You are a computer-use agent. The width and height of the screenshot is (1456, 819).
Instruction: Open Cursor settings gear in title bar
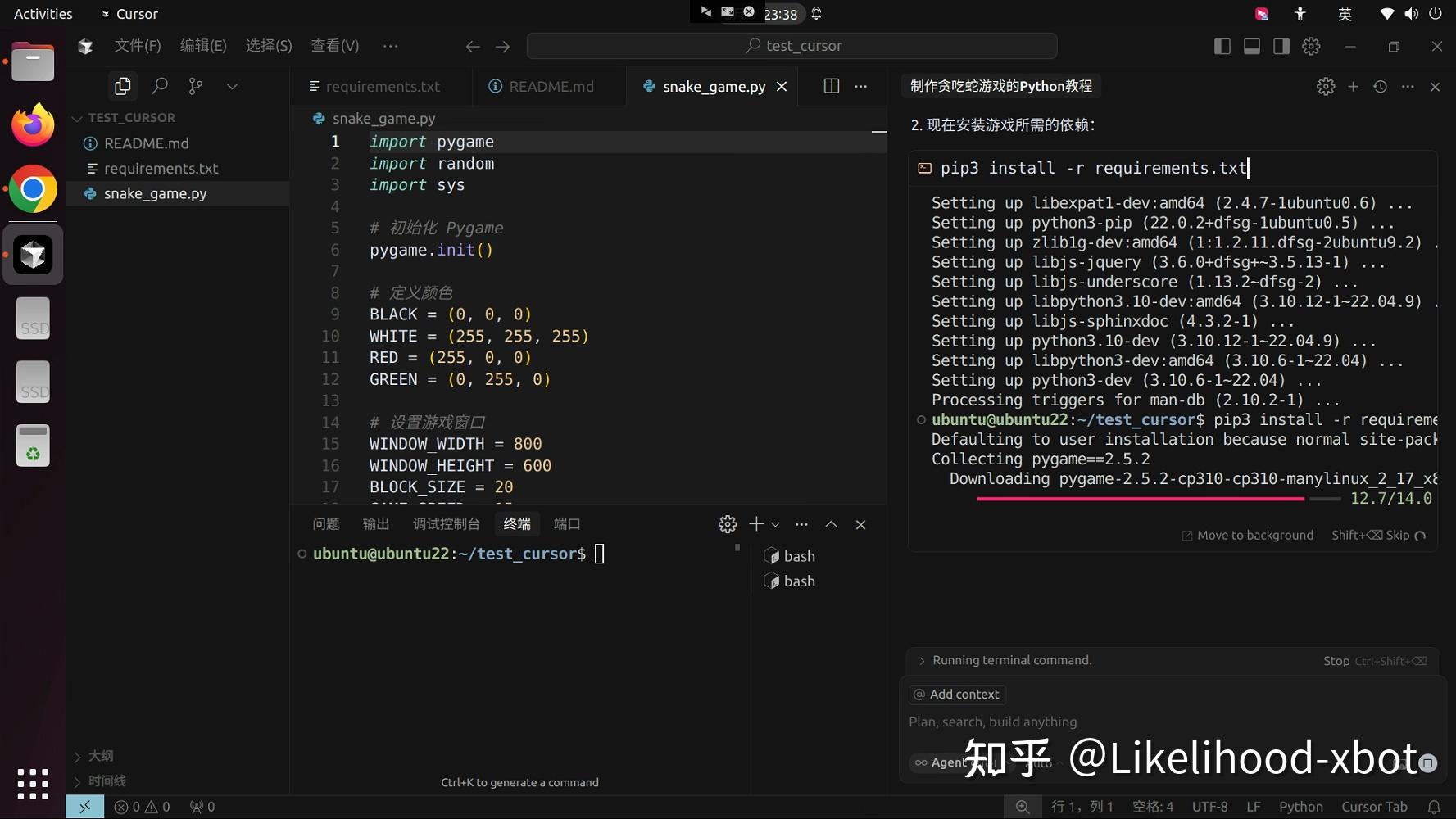pyautogui.click(x=1311, y=47)
